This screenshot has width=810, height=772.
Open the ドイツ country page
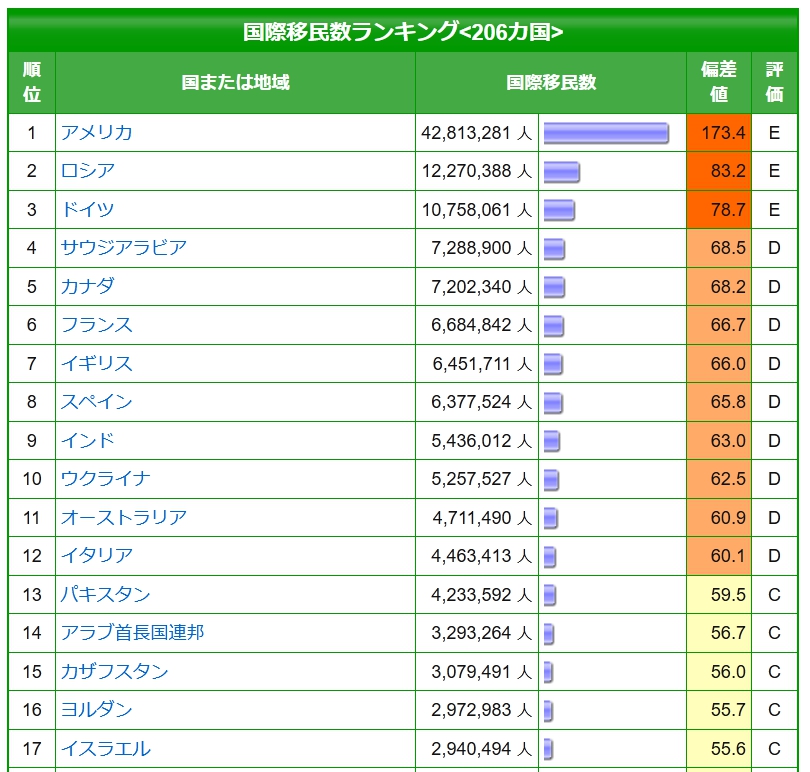pyautogui.click(x=87, y=210)
